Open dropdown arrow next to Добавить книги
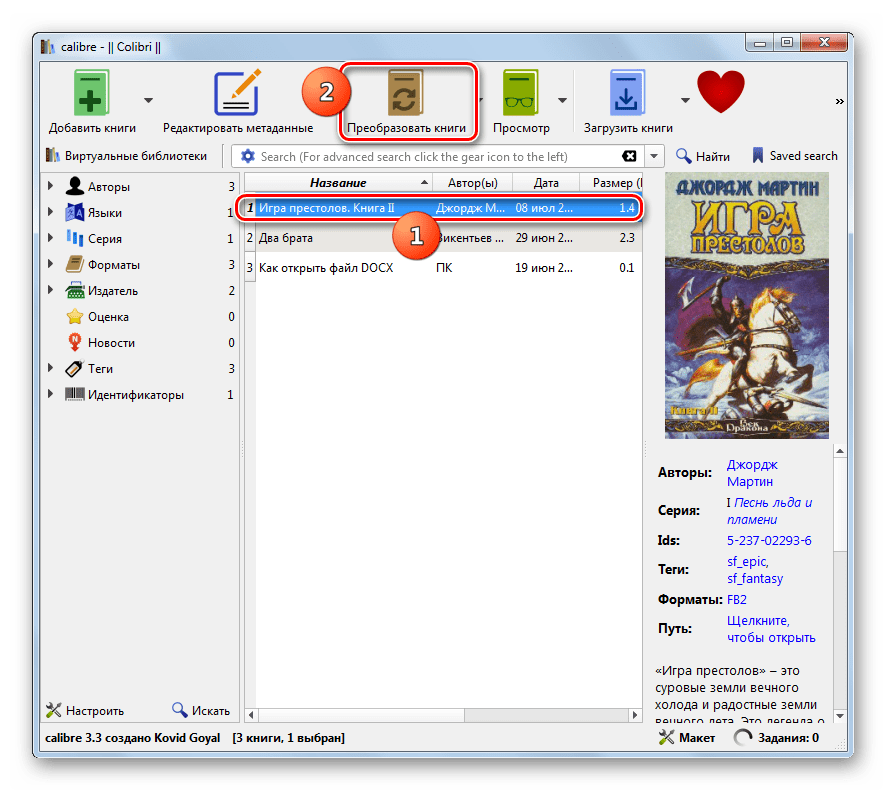The width and height of the screenshot is (887, 791). [x=148, y=100]
